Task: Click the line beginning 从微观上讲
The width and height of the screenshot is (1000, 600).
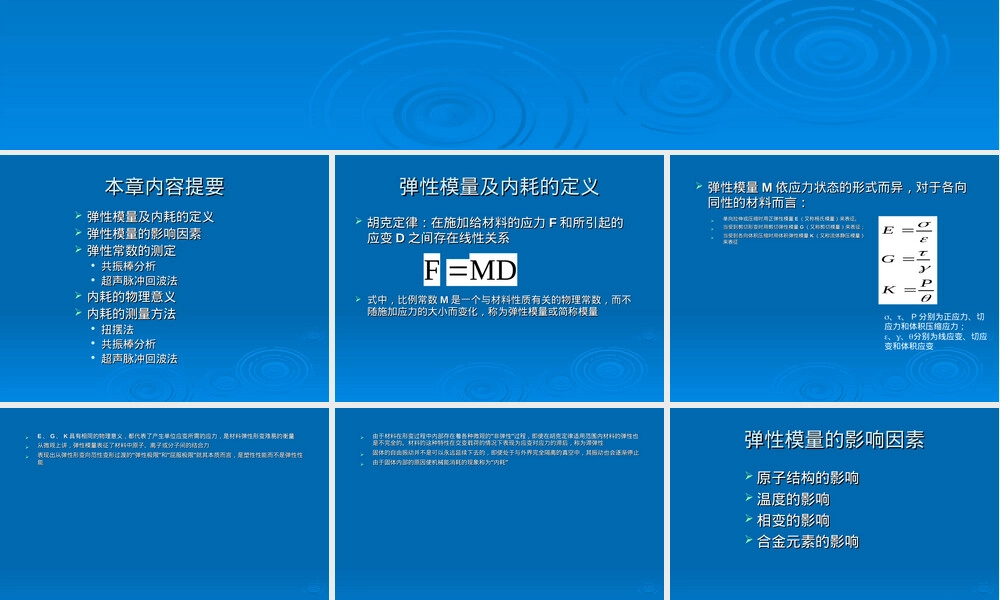Action: click(x=123, y=445)
